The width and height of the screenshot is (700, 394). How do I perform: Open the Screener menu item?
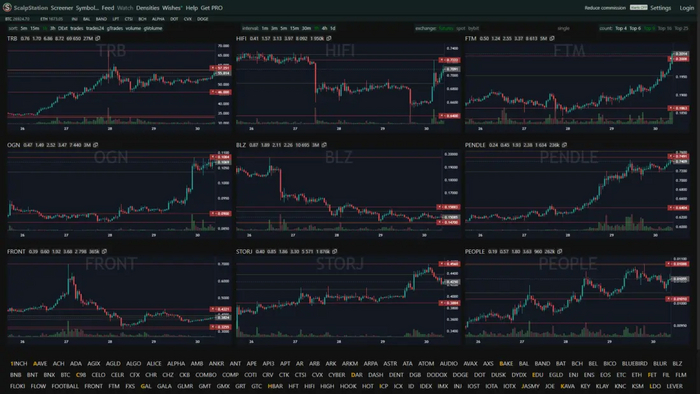pos(62,8)
